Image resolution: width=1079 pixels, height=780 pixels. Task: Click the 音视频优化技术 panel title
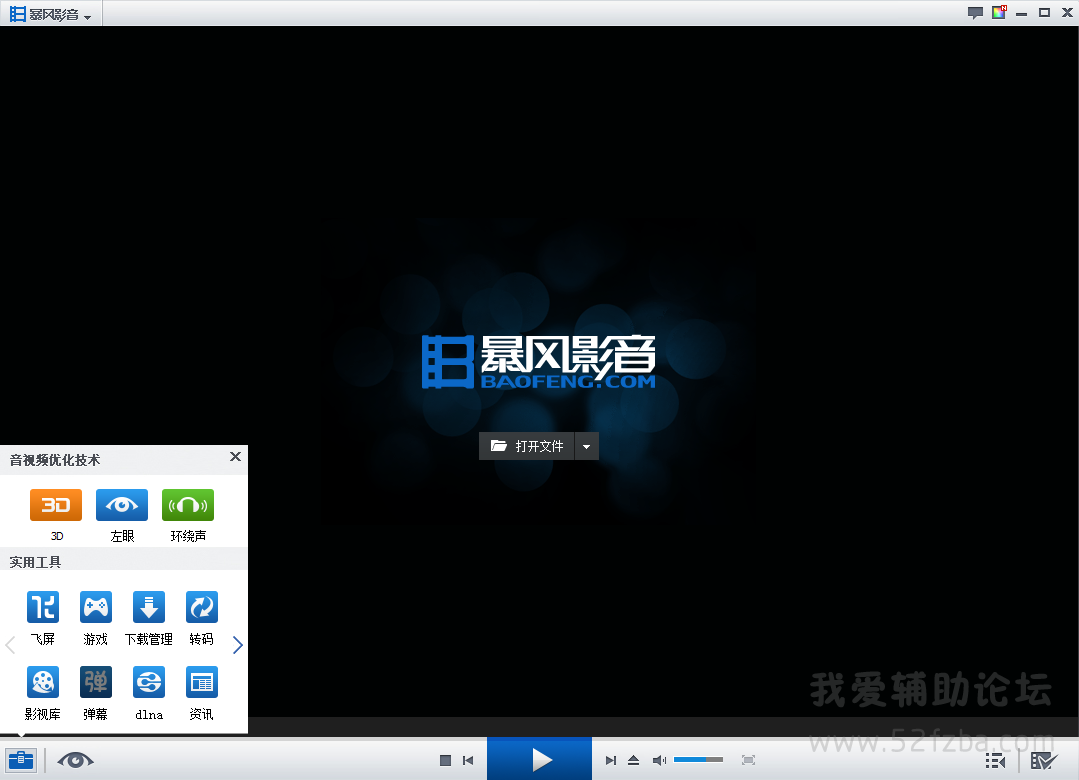[x=55, y=460]
